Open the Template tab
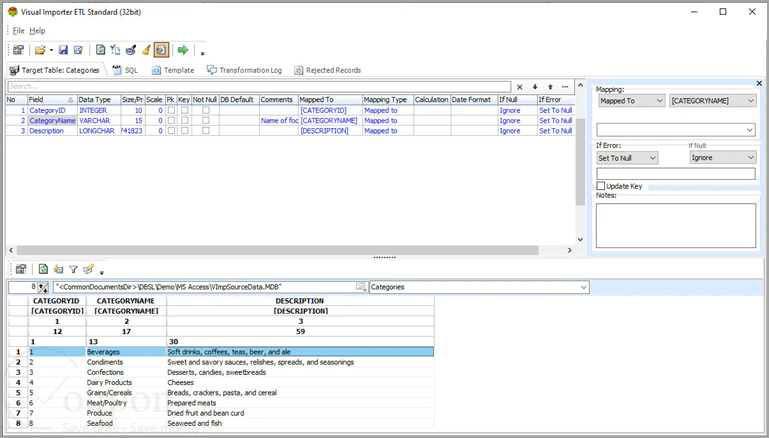The height and width of the screenshot is (438, 769). [x=173, y=70]
